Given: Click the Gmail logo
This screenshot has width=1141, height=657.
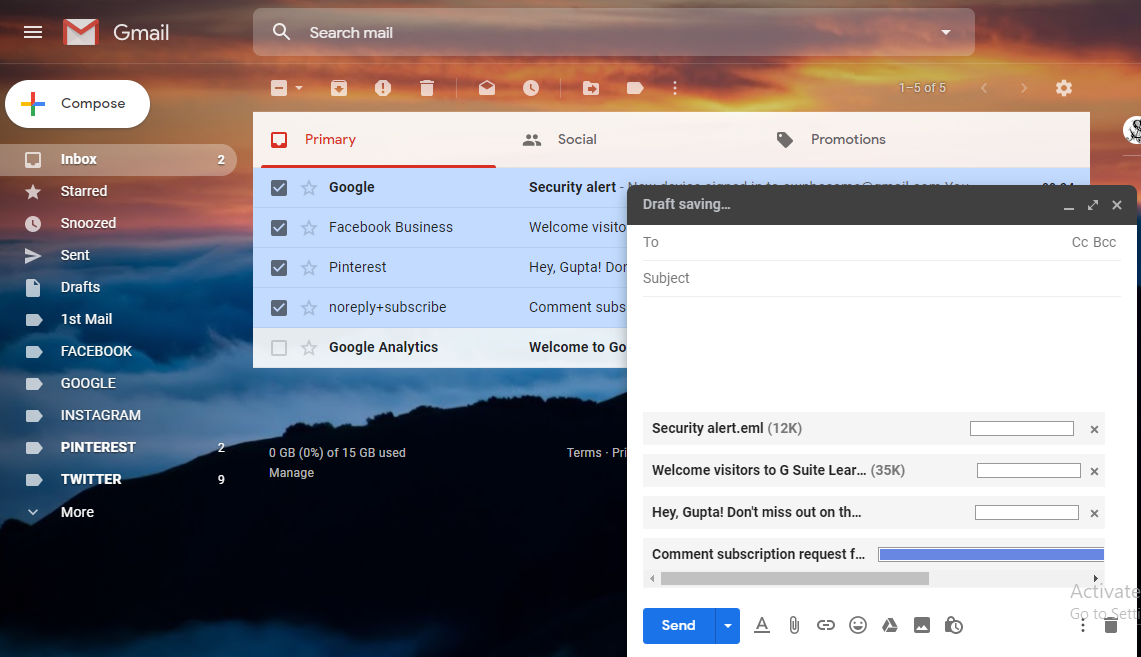Looking at the screenshot, I should pyautogui.click(x=116, y=32).
